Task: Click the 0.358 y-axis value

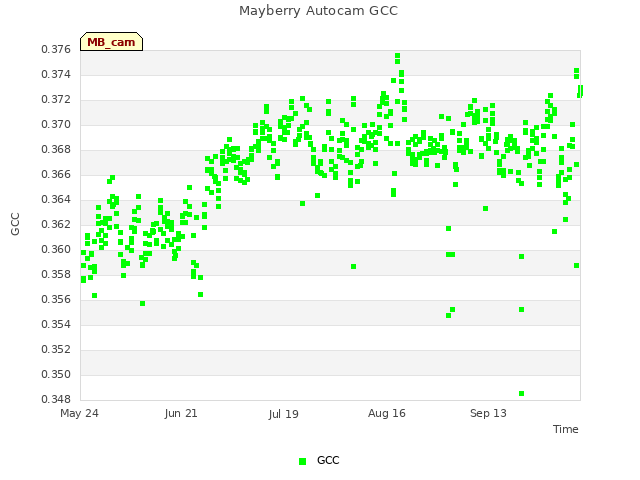Action: 56,274
